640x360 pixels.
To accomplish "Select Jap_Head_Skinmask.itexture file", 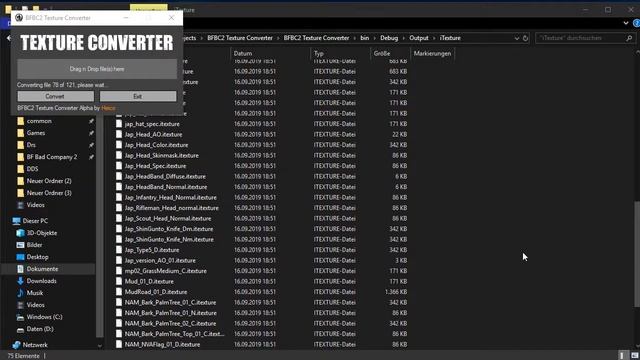I will pos(162,156).
